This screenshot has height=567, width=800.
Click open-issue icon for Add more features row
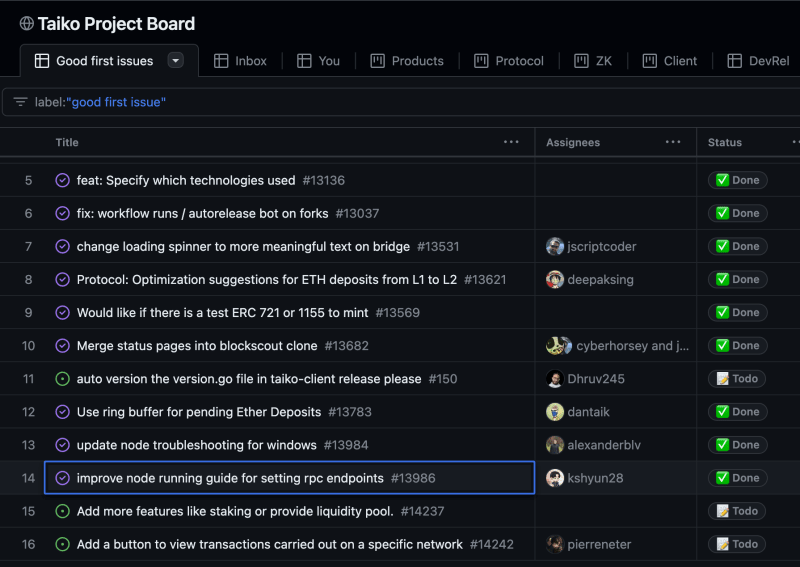pos(62,511)
